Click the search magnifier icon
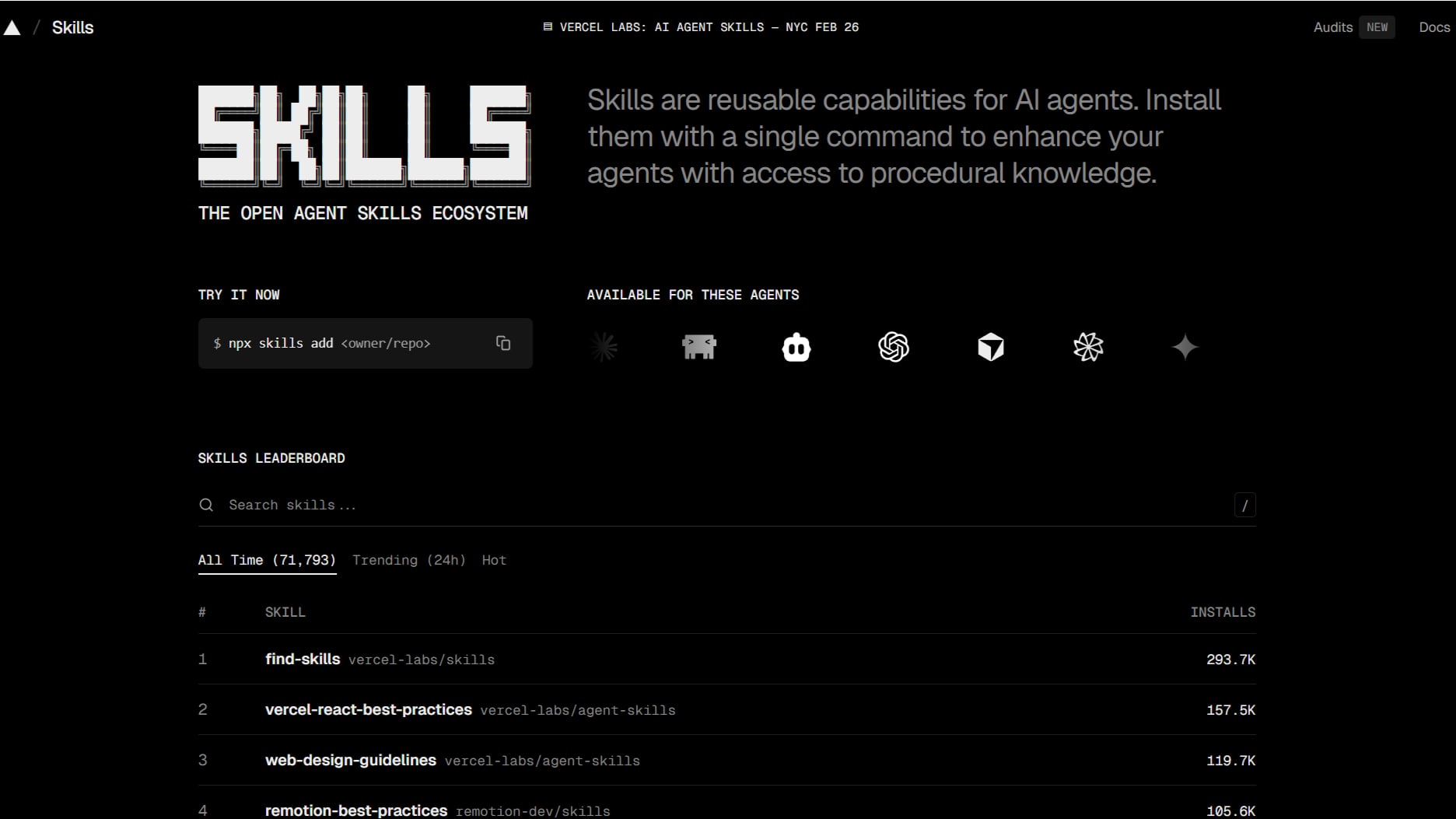This screenshot has width=1456, height=819. 206,505
